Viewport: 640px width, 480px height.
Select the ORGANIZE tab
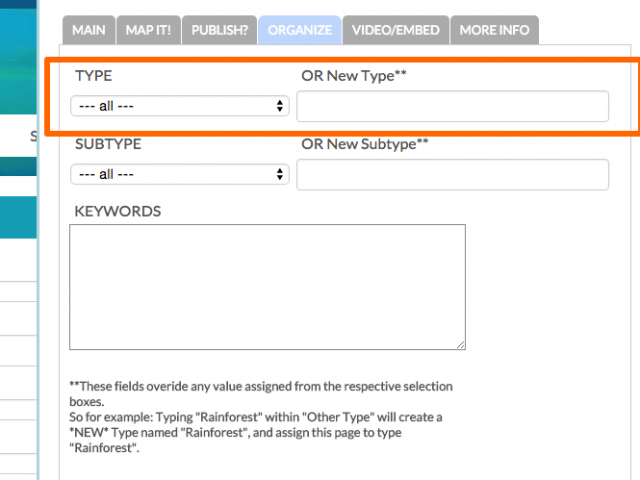300,30
